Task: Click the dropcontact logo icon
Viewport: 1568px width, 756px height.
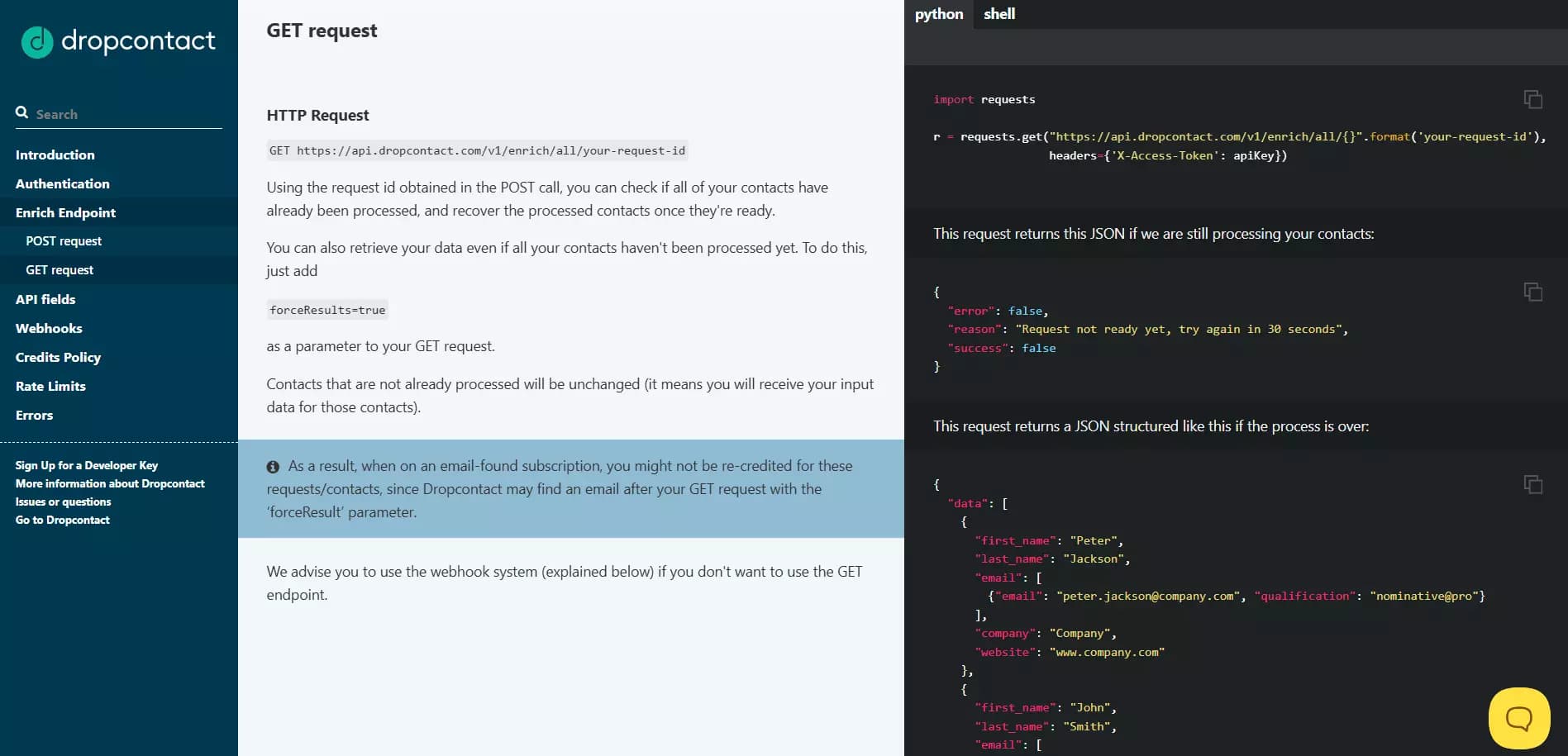Action: (37, 42)
